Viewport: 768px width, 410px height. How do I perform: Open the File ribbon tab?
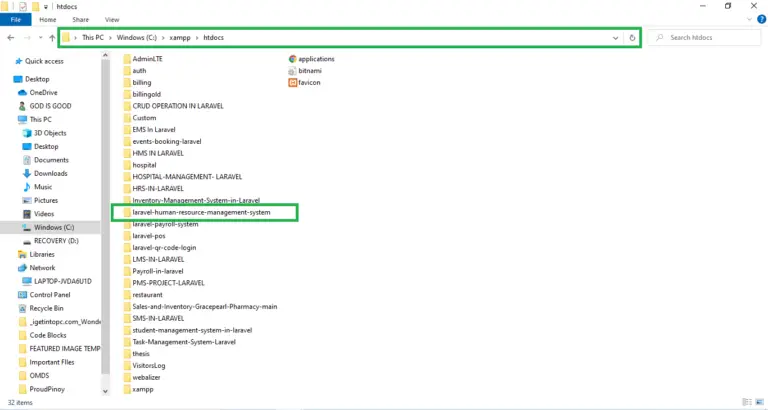coord(16,20)
